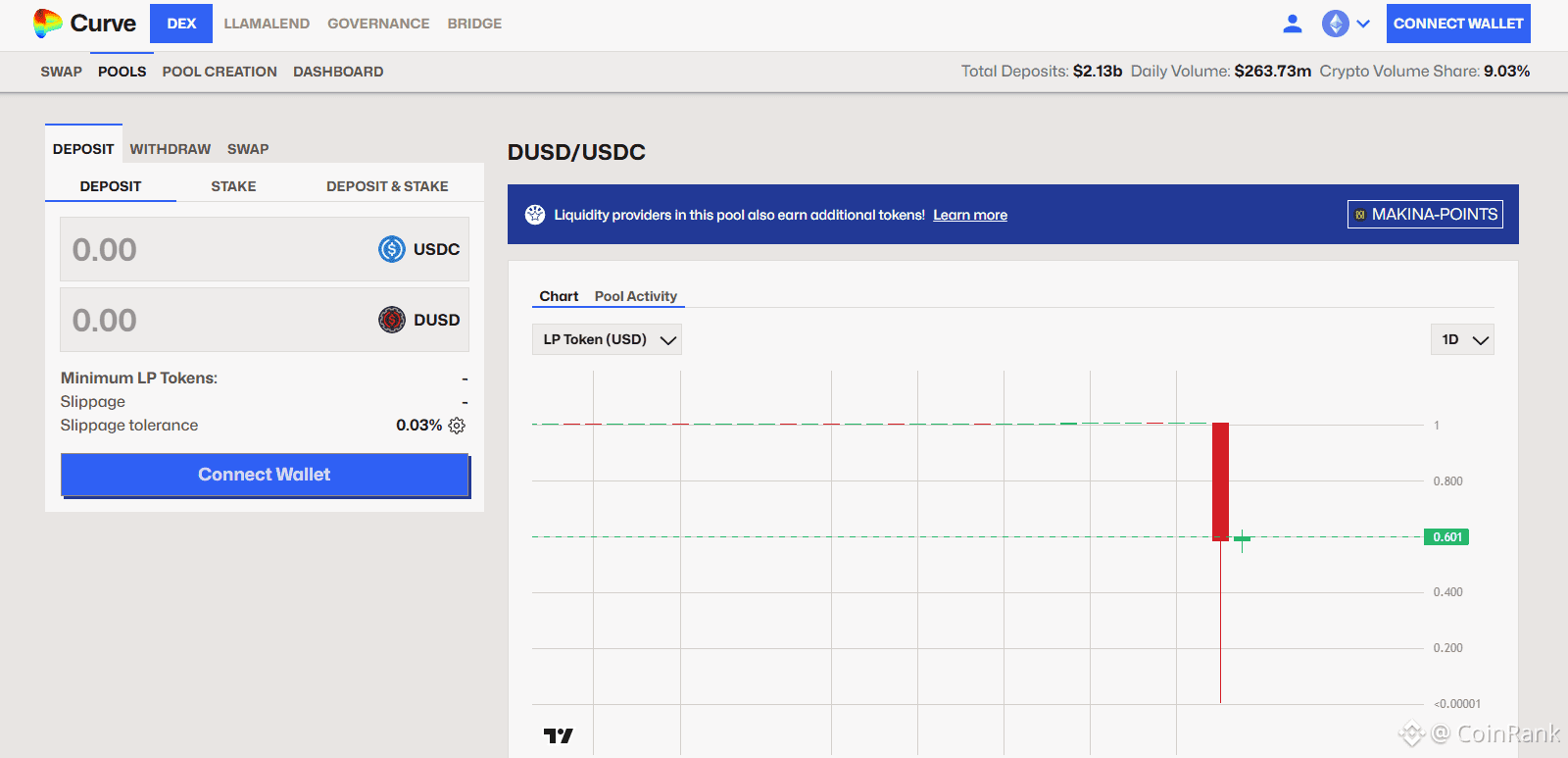Open slippage tolerance gear settings
The image size is (1568, 758).
[457, 426]
